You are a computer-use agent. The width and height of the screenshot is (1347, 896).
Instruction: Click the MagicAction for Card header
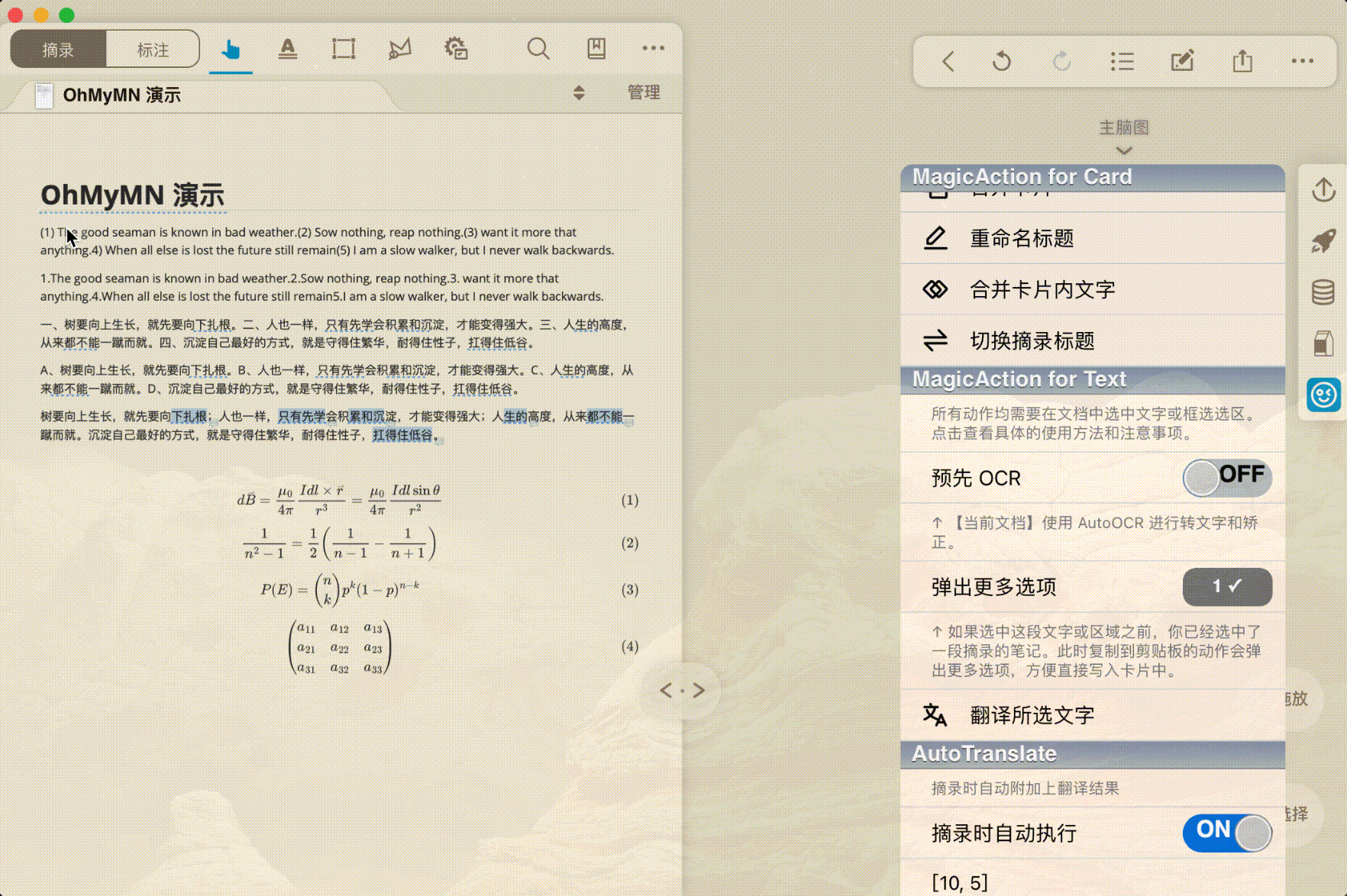tap(1093, 177)
